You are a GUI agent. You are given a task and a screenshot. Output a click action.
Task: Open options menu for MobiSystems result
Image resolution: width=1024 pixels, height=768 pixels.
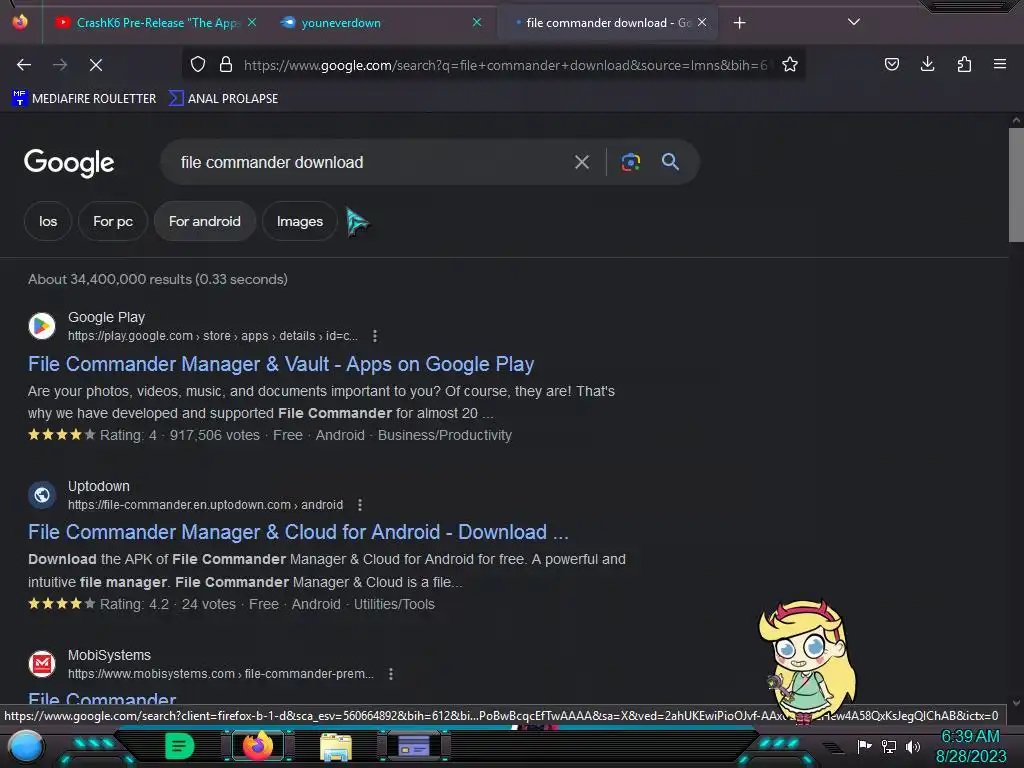(391, 674)
